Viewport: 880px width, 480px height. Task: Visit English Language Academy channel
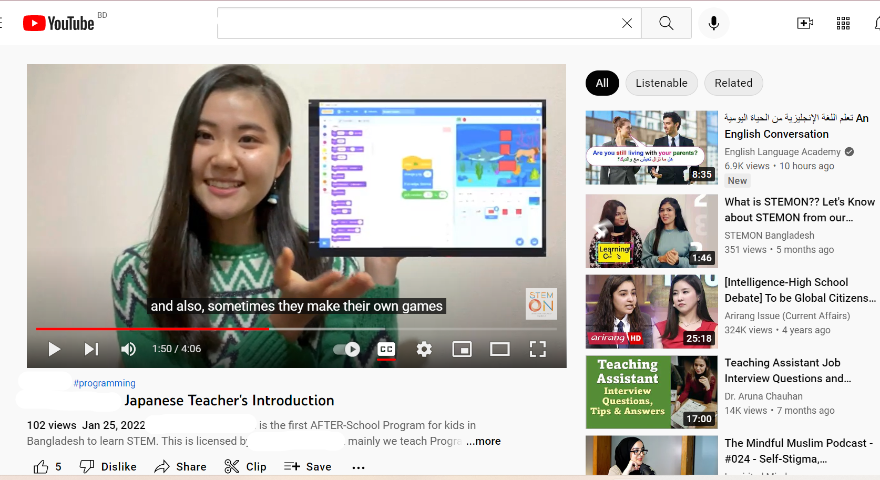[782, 152]
